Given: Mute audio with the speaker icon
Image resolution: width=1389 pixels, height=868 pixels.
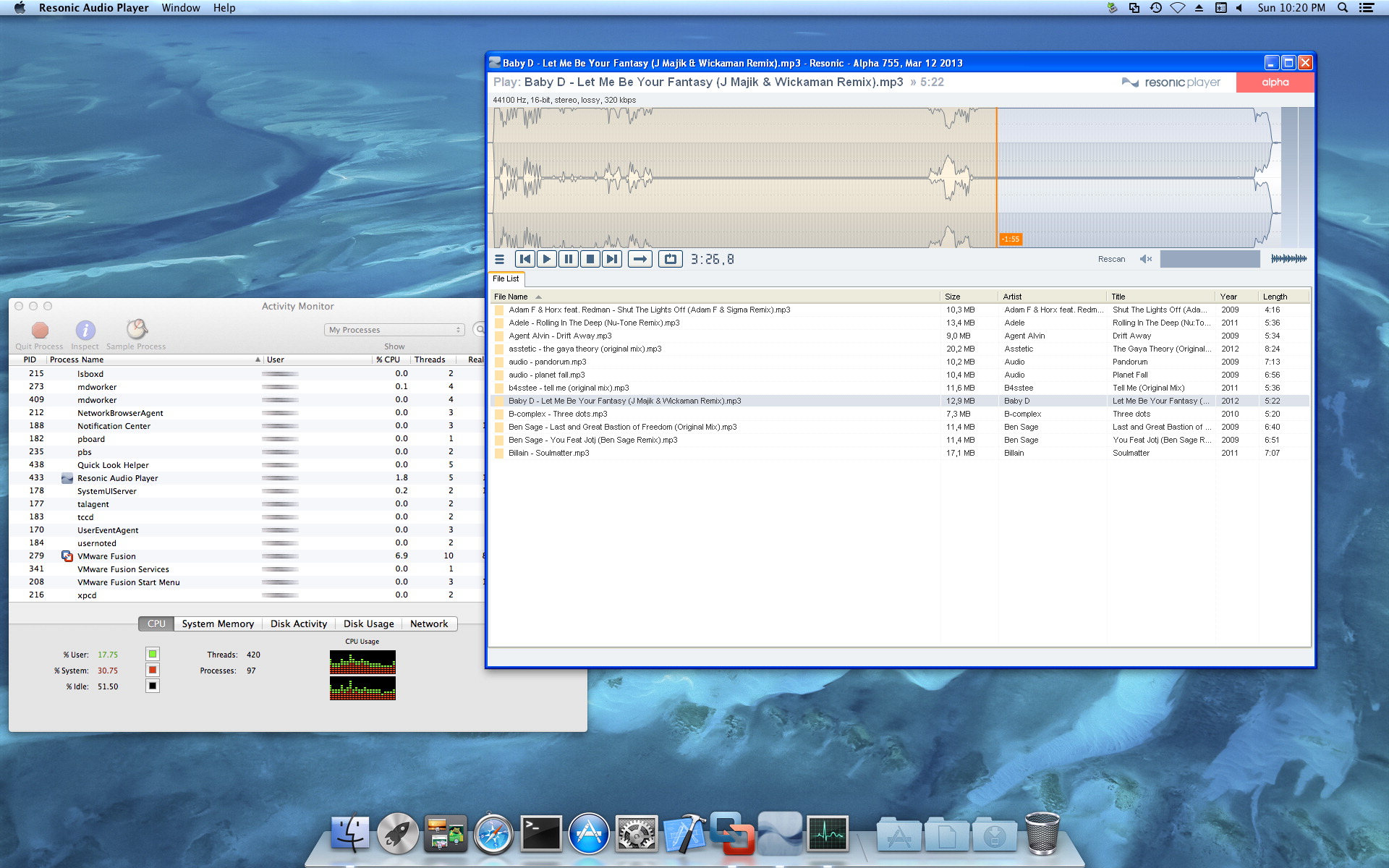Looking at the screenshot, I should click(1145, 259).
